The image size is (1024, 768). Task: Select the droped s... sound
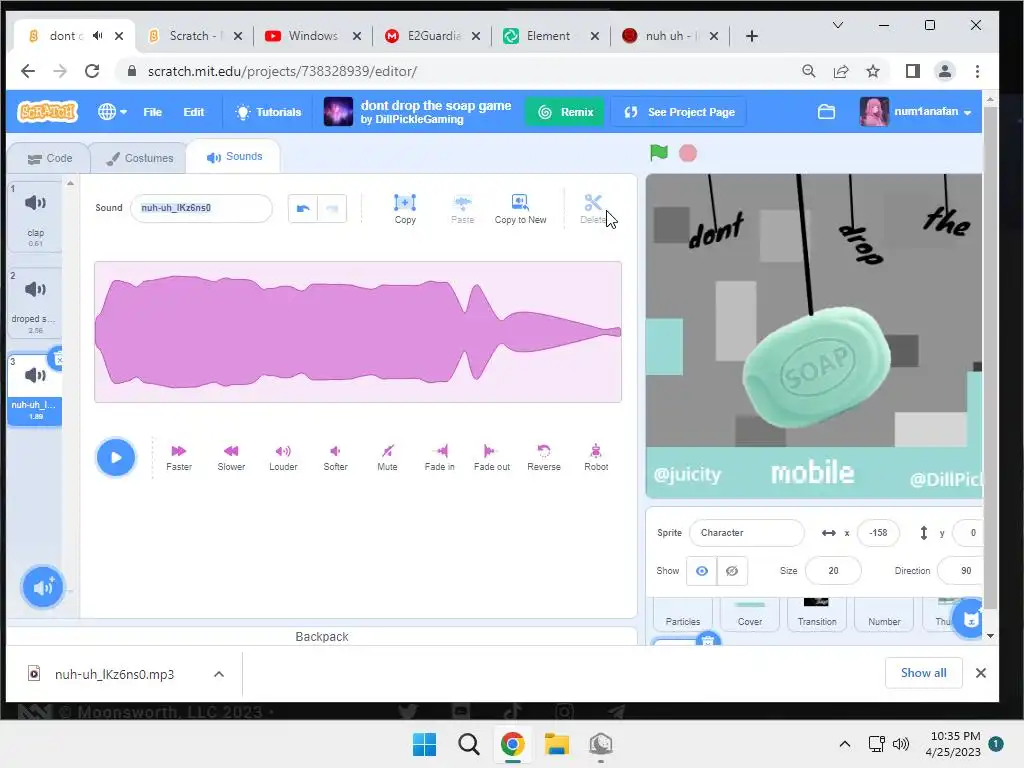35,304
